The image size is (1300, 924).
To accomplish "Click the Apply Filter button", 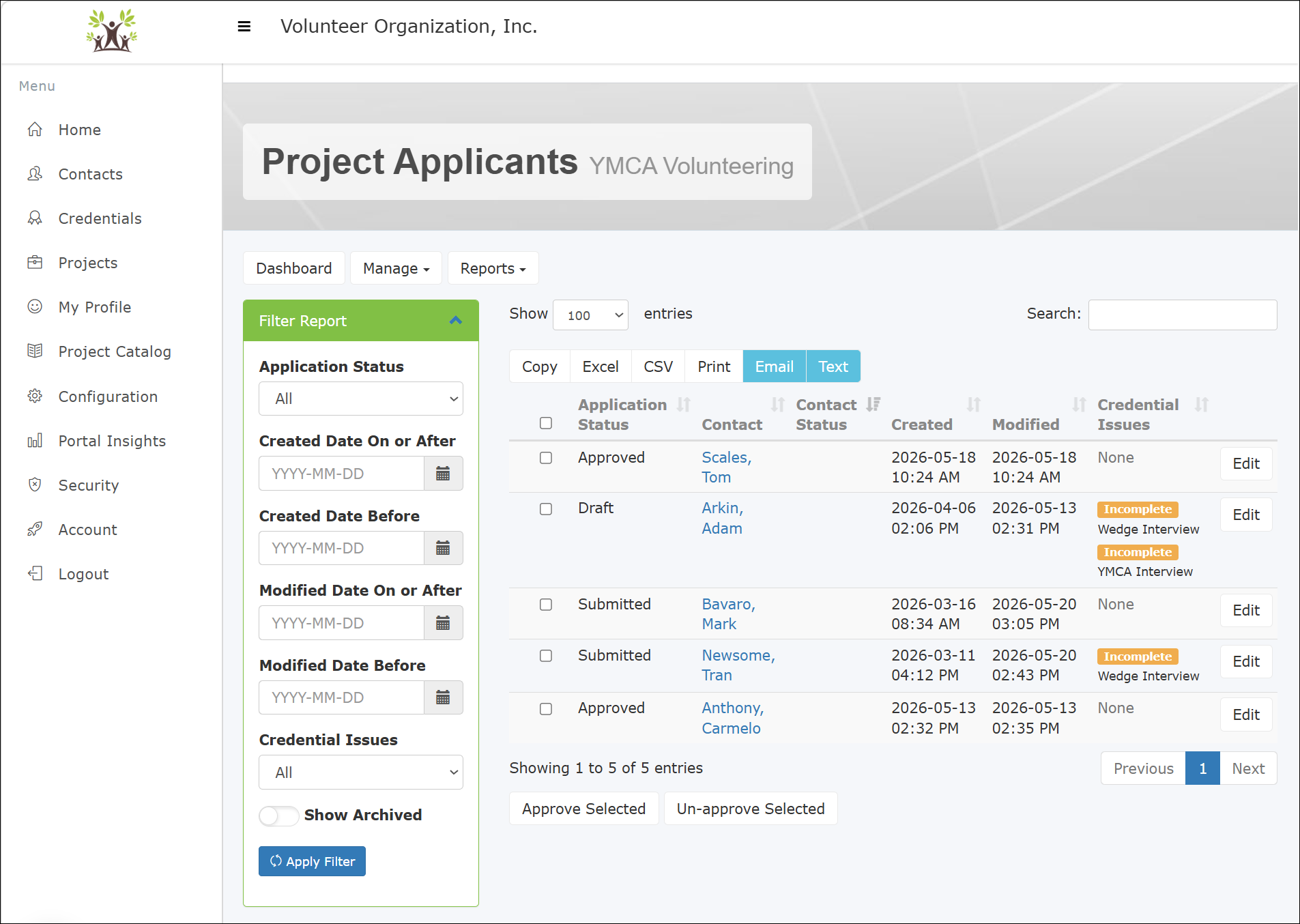I will pos(312,861).
